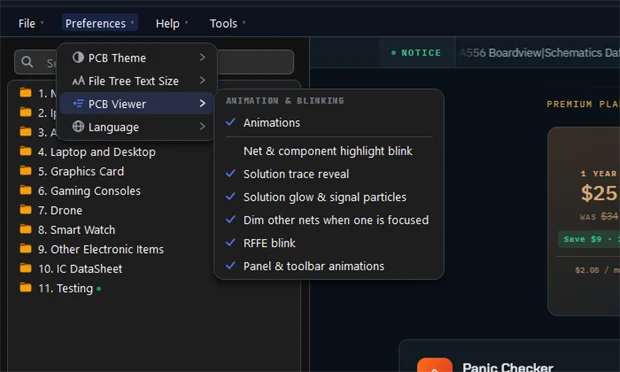The height and width of the screenshot is (372, 620).
Task: Click the PCB Theme contrast icon
Action: [78, 57]
